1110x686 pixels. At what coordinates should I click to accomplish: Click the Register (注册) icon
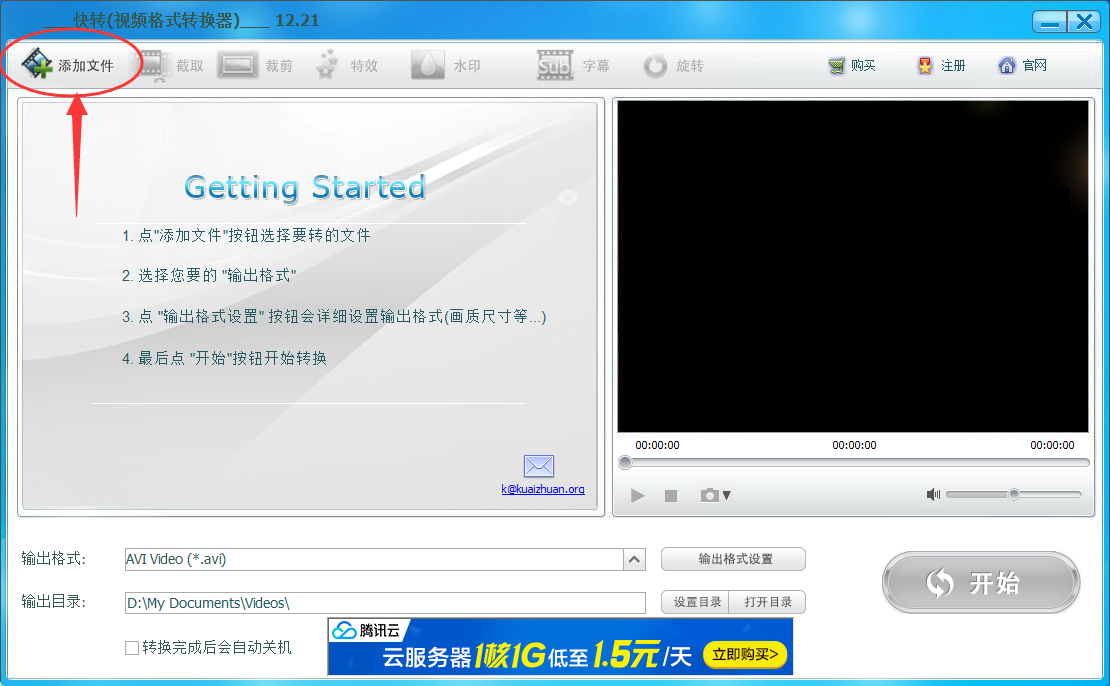[x=925, y=66]
